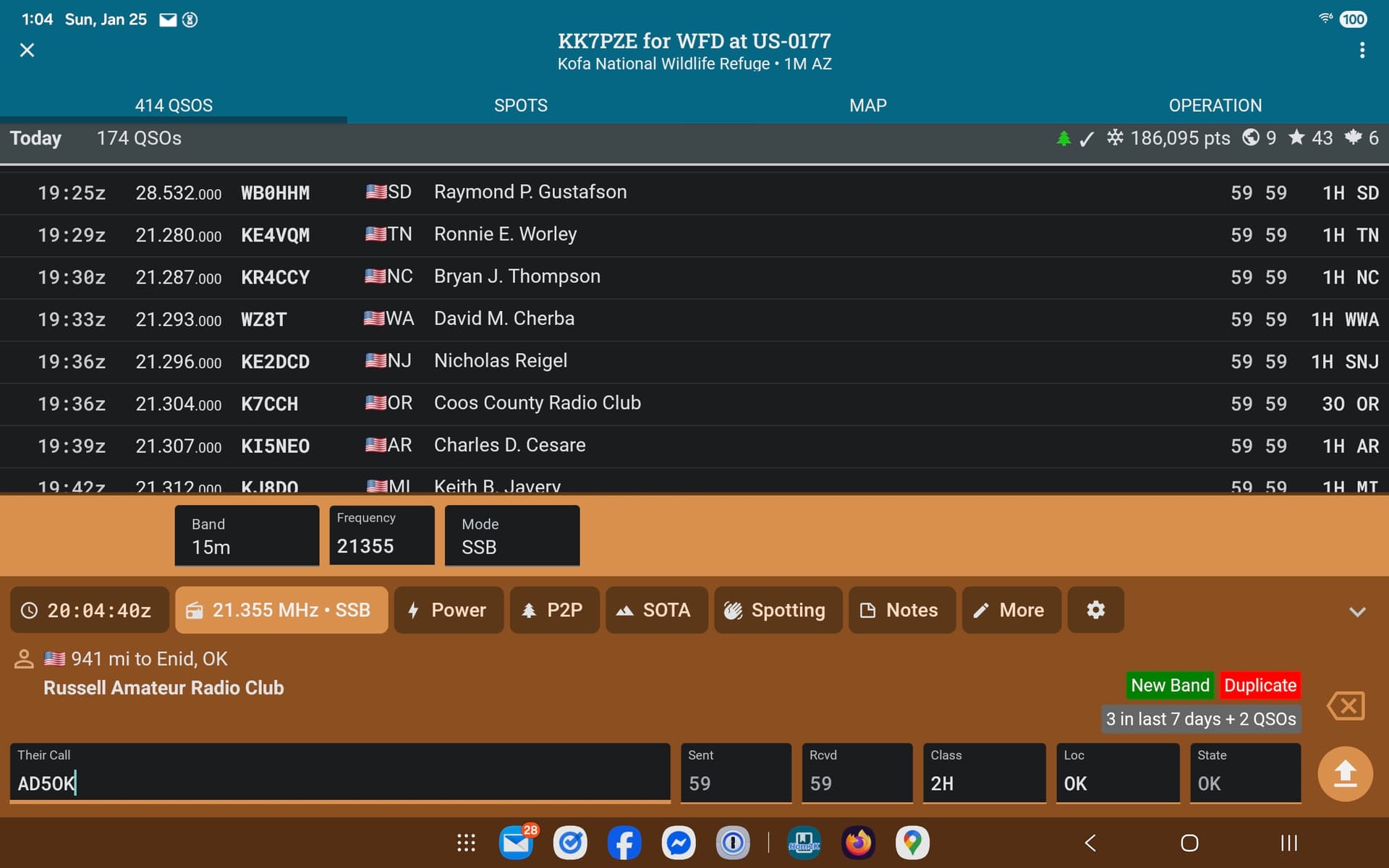This screenshot has width=1389, height=868.
Task: Collapse the control panel with the chevron
Action: [1357, 611]
